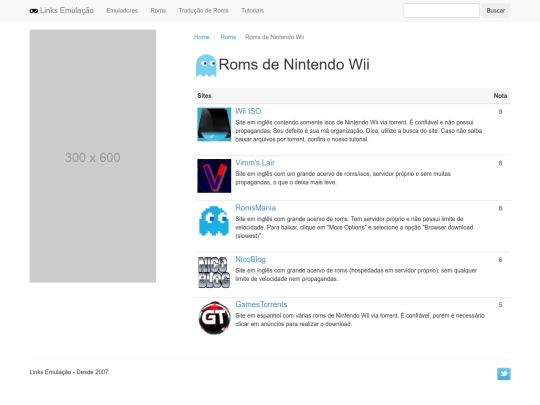Viewport: 540px width, 405px height.
Task: Click the Nota column header
Action: coord(500,96)
